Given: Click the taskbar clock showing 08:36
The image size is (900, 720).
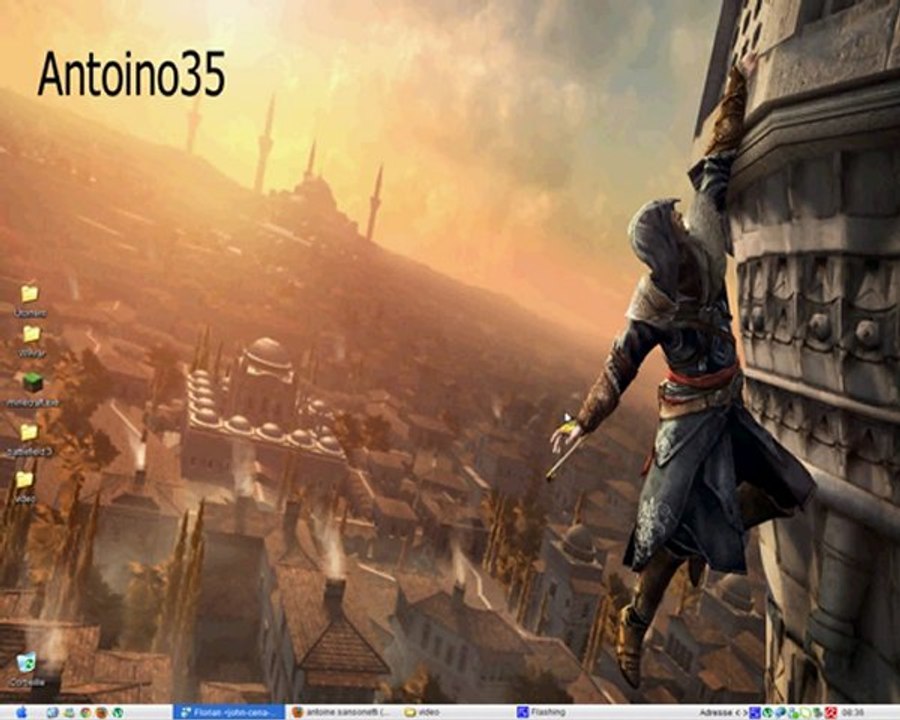Looking at the screenshot, I should pyautogui.click(x=853, y=713).
